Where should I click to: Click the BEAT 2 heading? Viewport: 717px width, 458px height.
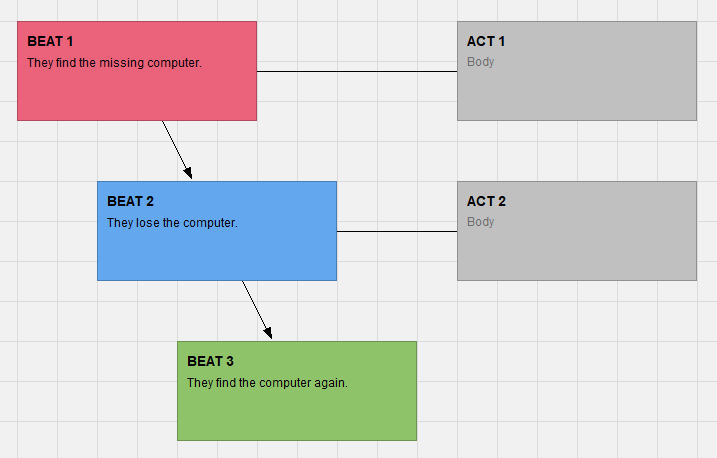coord(130,201)
